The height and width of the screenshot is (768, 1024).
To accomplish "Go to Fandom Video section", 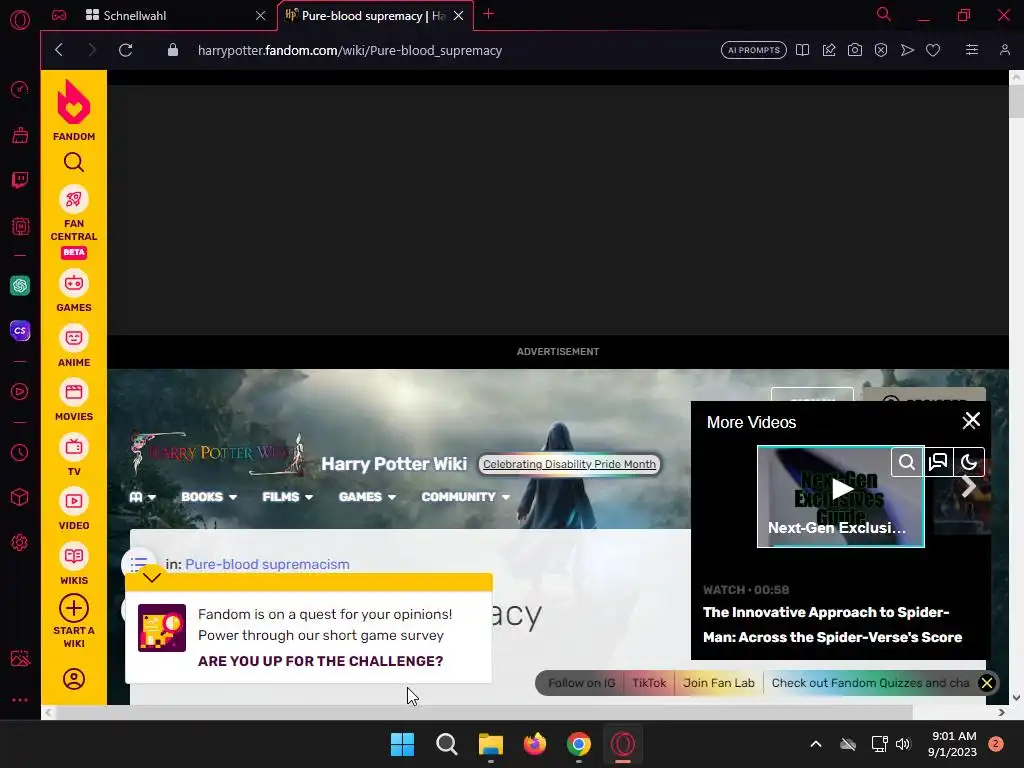I will [x=74, y=509].
